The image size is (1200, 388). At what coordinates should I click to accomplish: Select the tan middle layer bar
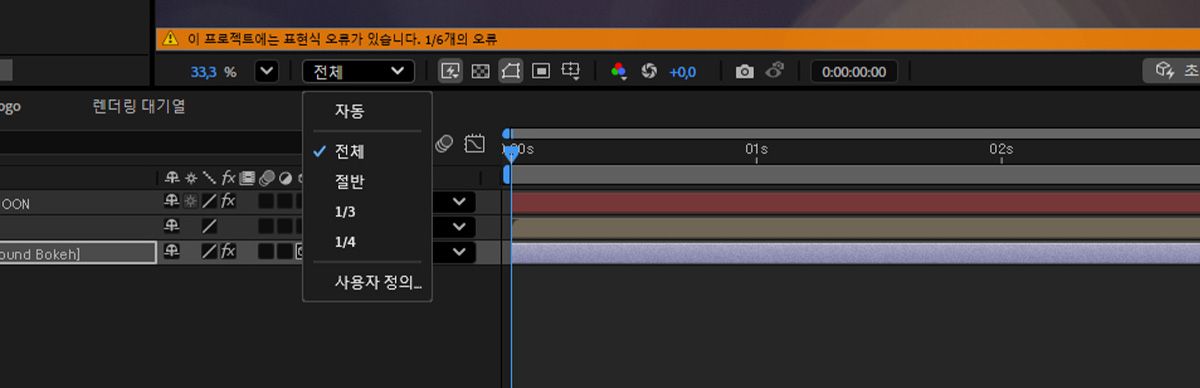click(855, 227)
